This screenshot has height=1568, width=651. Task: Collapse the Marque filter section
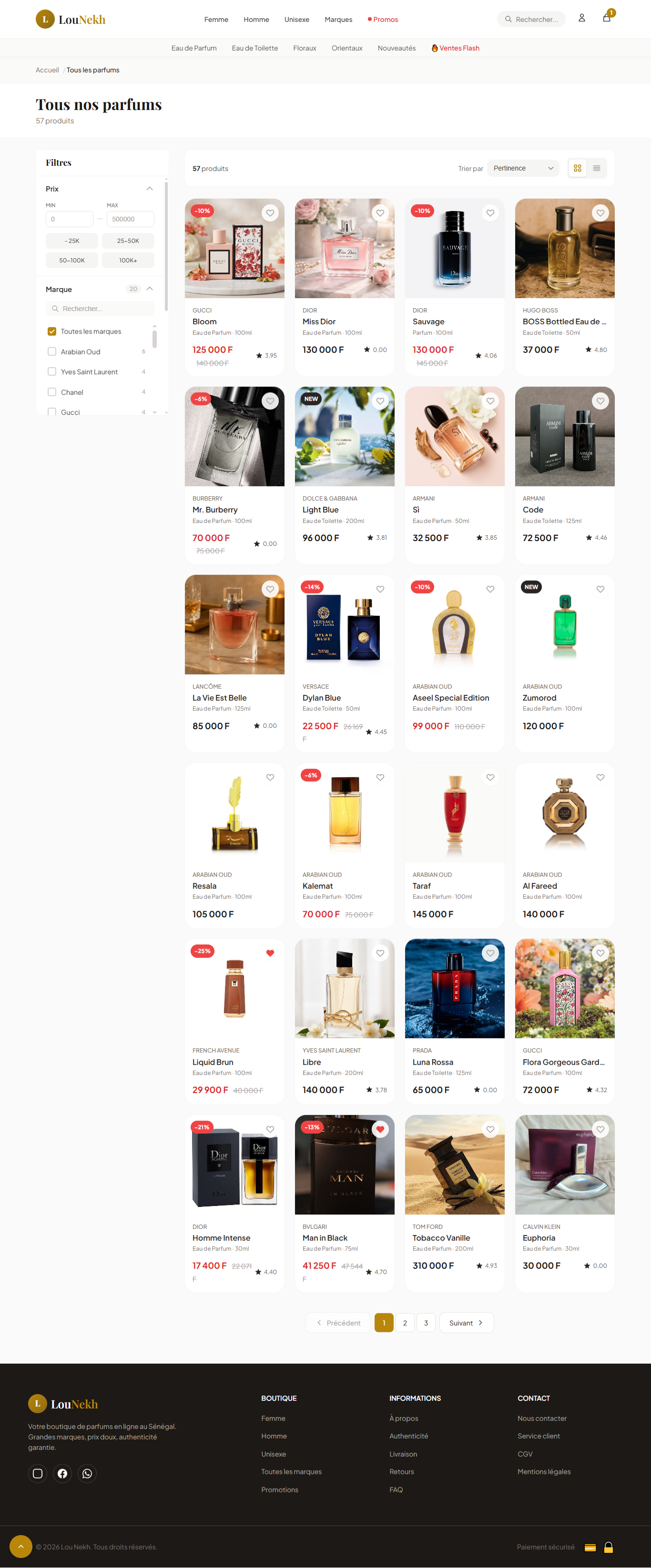coord(149,289)
